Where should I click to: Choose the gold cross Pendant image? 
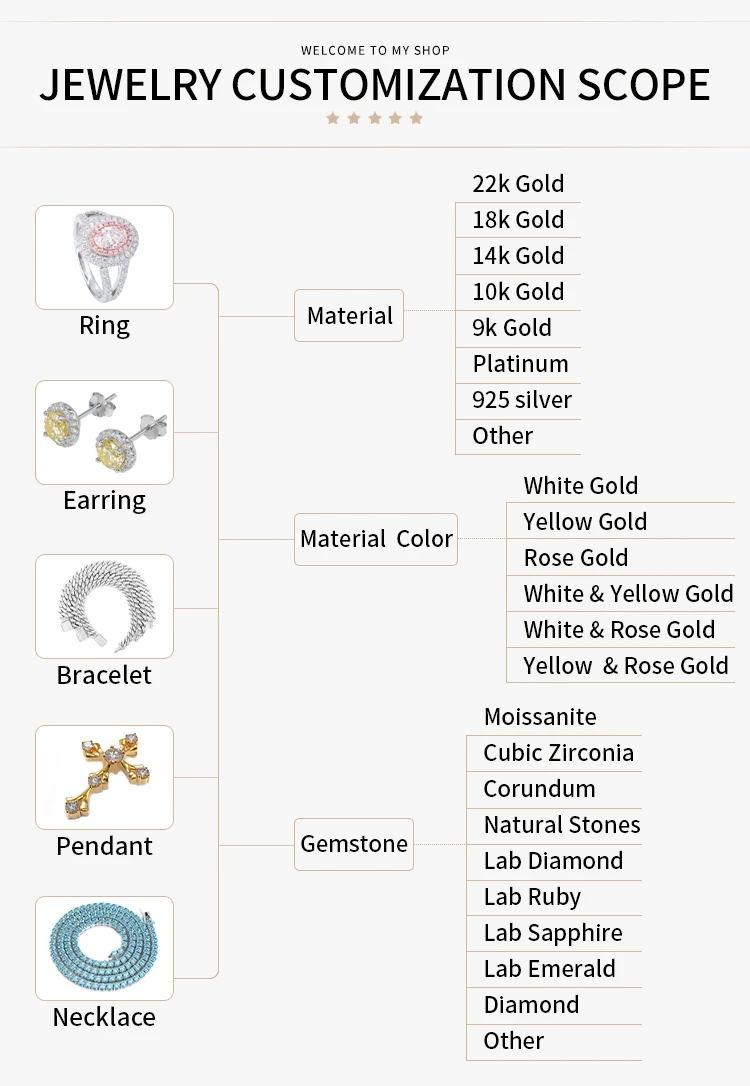point(105,777)
